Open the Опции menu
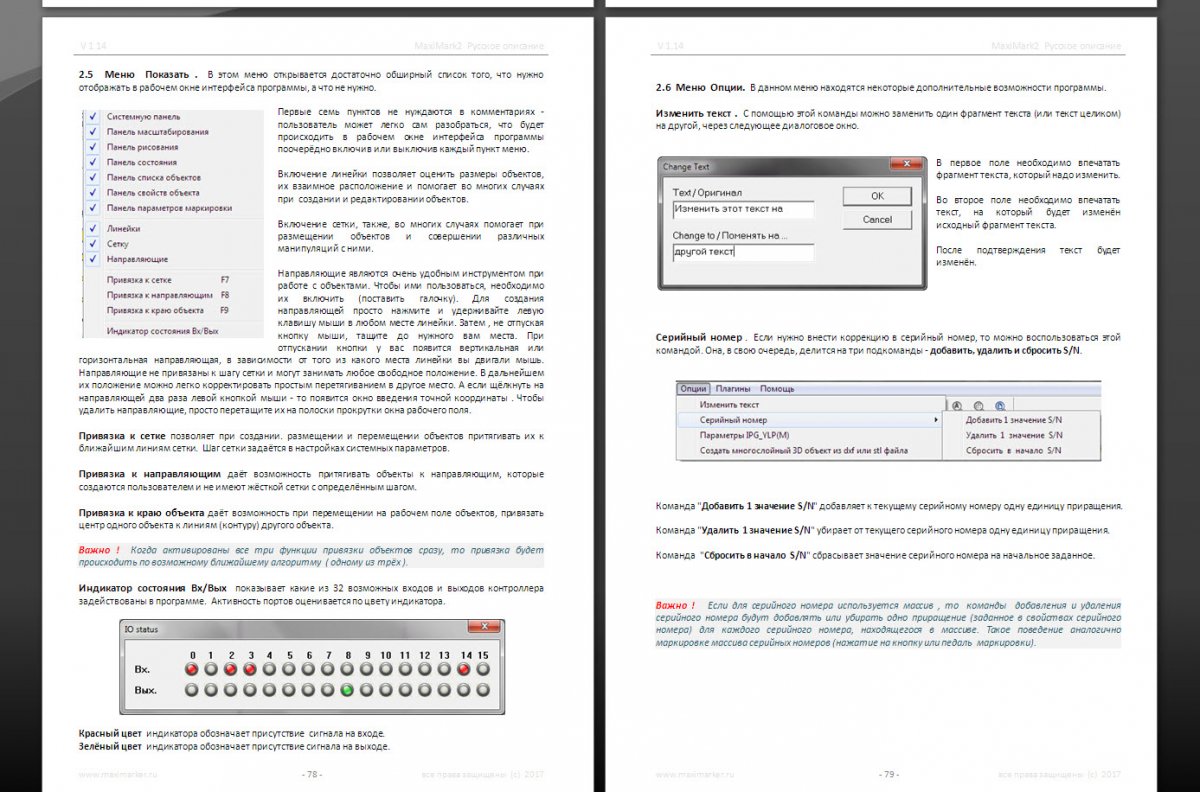Image resolution: width=1200 pixels, height=792 pixels. point(692,389)
